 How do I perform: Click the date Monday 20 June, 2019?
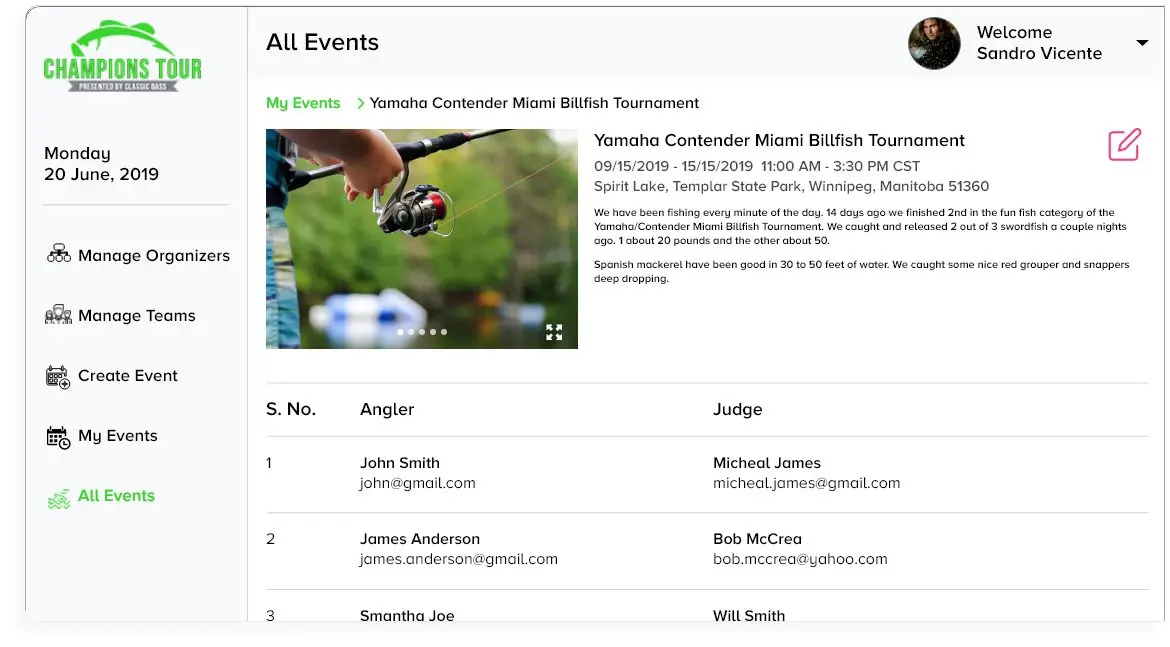(x=101, y=163)
